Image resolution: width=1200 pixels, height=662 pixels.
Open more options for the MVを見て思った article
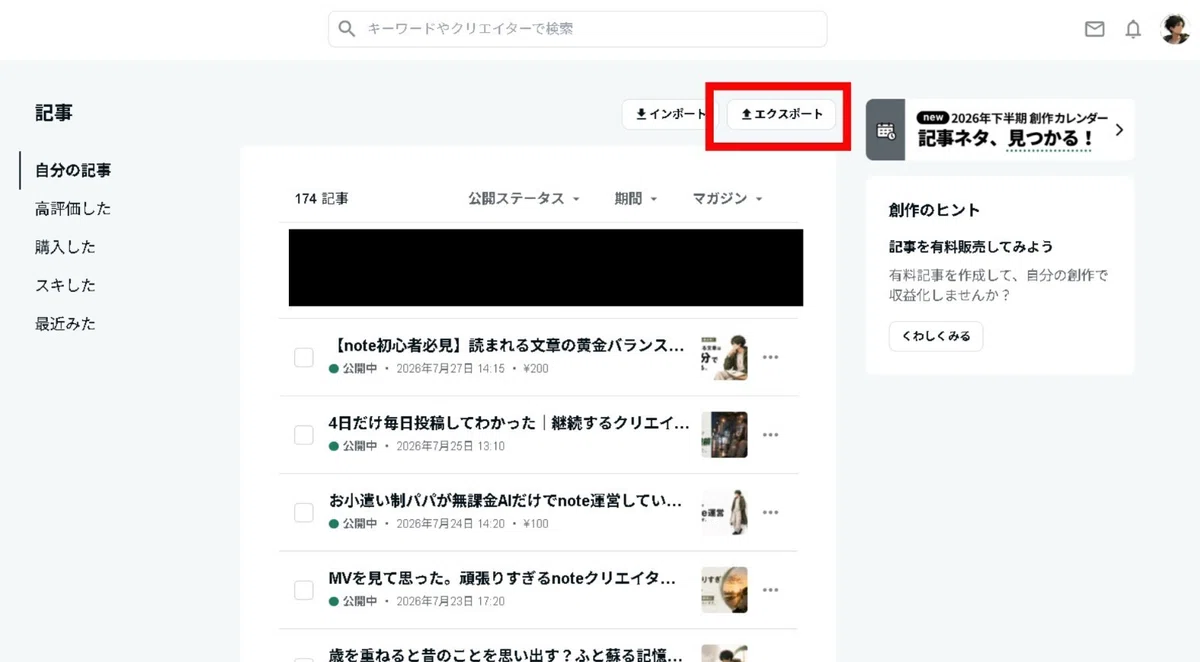(x=770, y=590)
